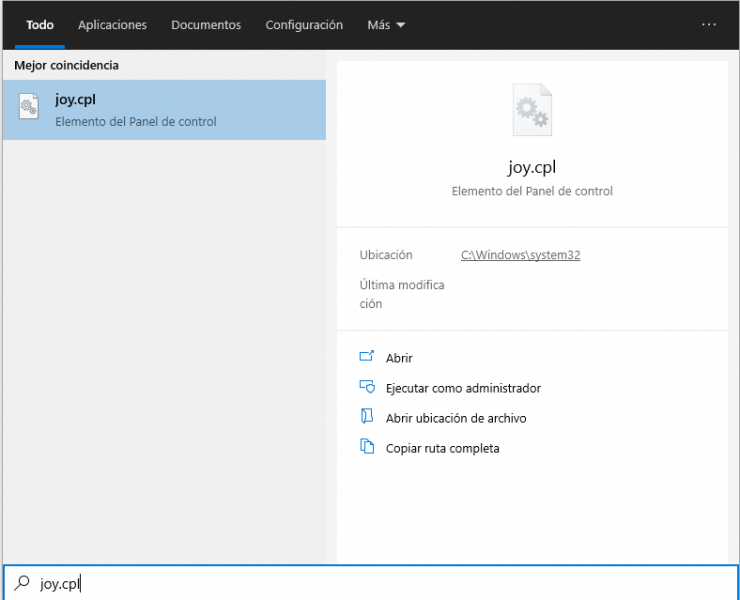Select the Todo tab
Image resolution: width=740 pixels, height=600 pixels.
pos(40,25)
